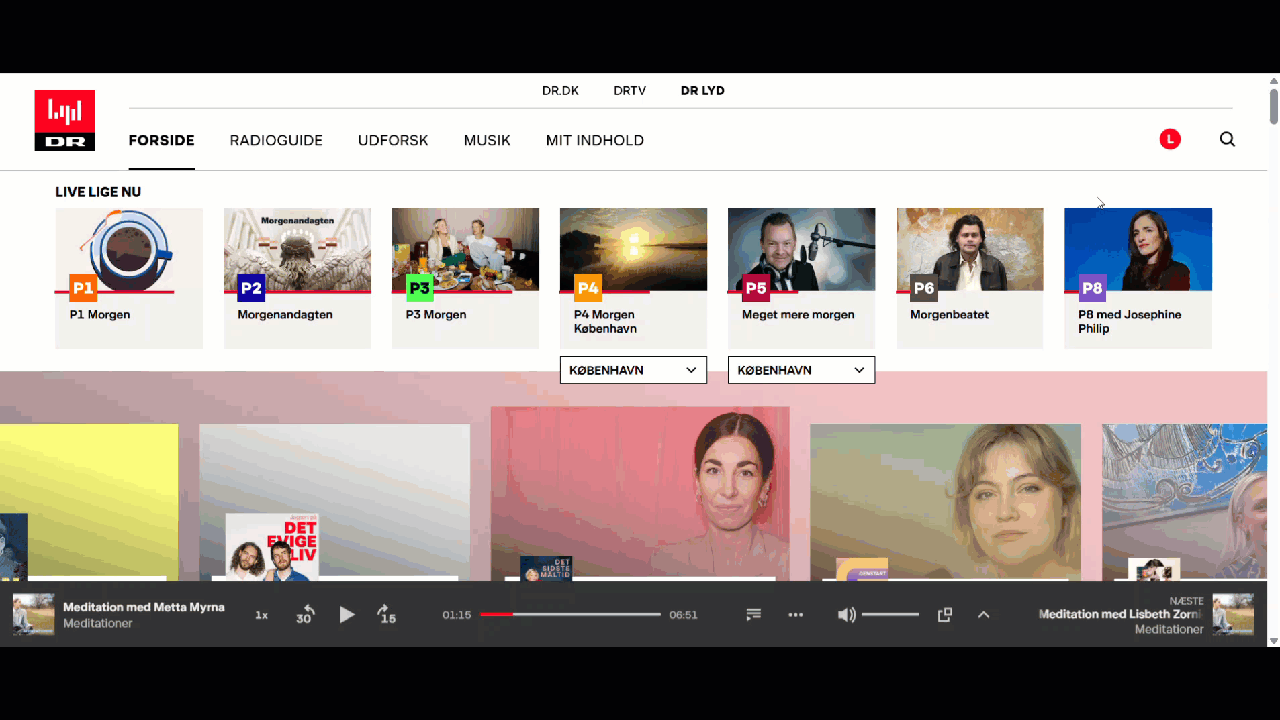Open the pop-out player icon
This screenshot has width=1280, height=720.
click(x=944, y=615)
